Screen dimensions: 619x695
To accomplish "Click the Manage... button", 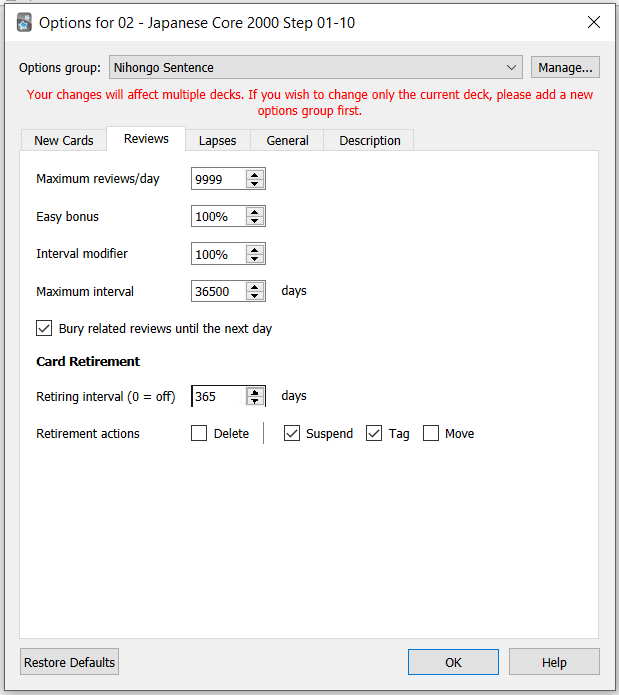I will pyautogui.click(x=565, y=67).
